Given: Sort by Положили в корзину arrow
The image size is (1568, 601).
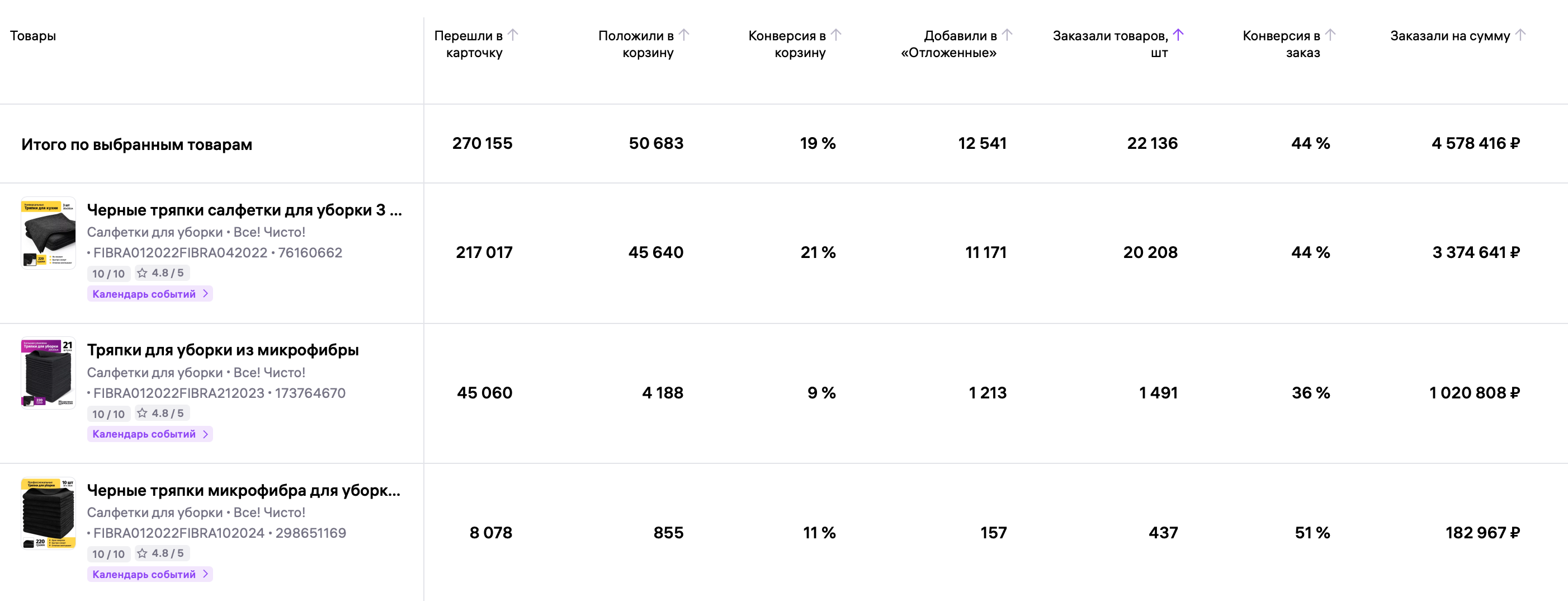Looking at the screenshot, I should pos(684,35).
